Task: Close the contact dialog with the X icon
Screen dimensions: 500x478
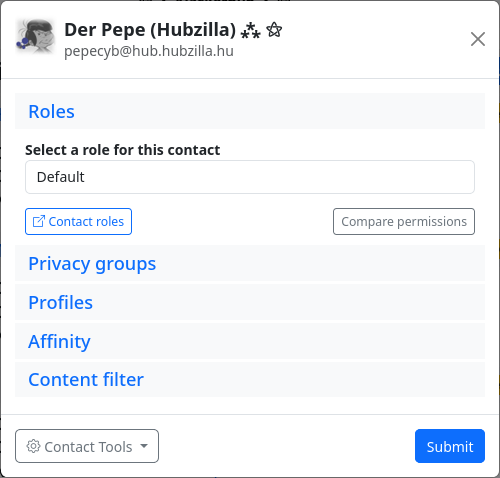Action: [x=478, y=39]
